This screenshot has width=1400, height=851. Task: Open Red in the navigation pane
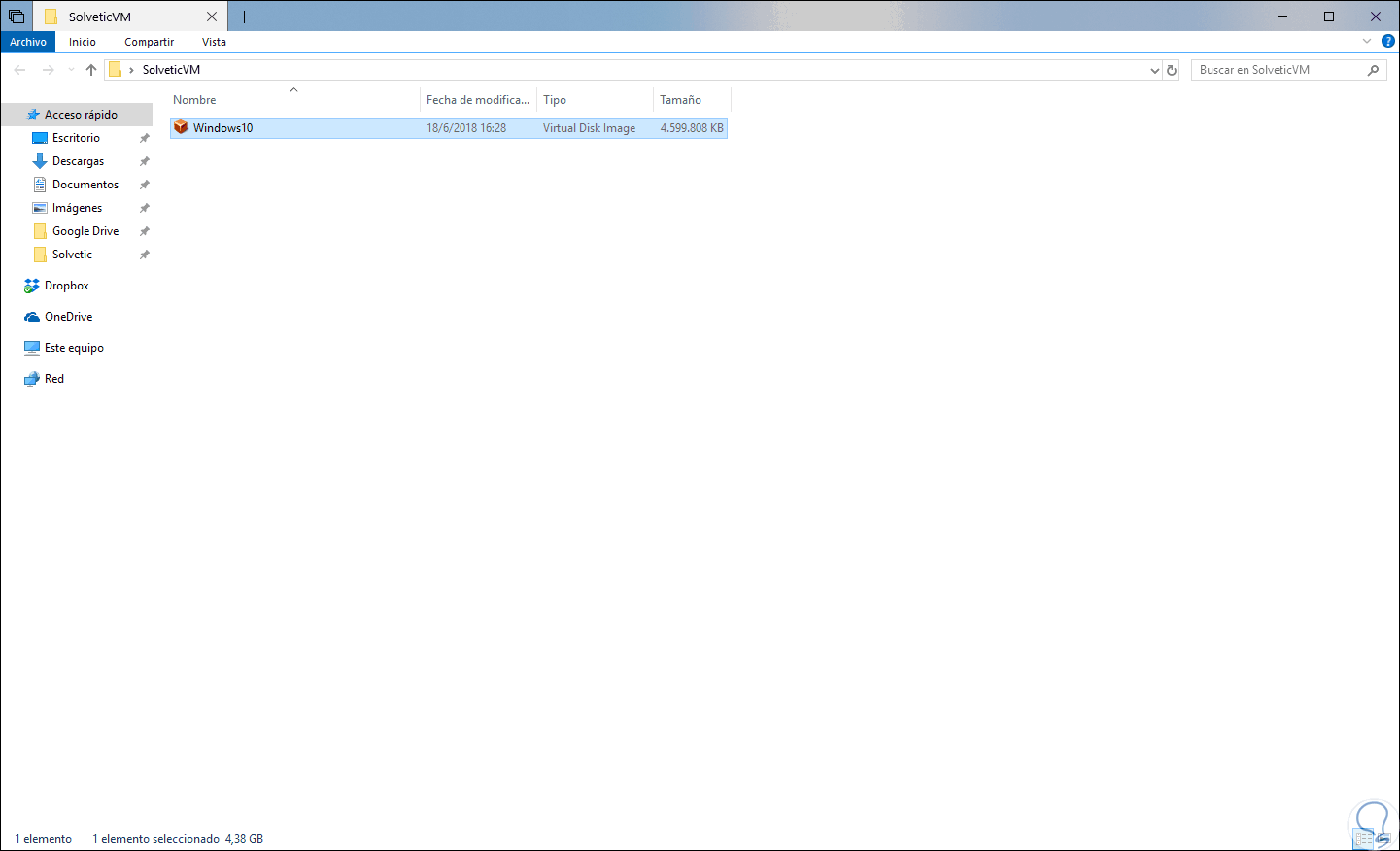pyautogui.click(x=54, y=379)
